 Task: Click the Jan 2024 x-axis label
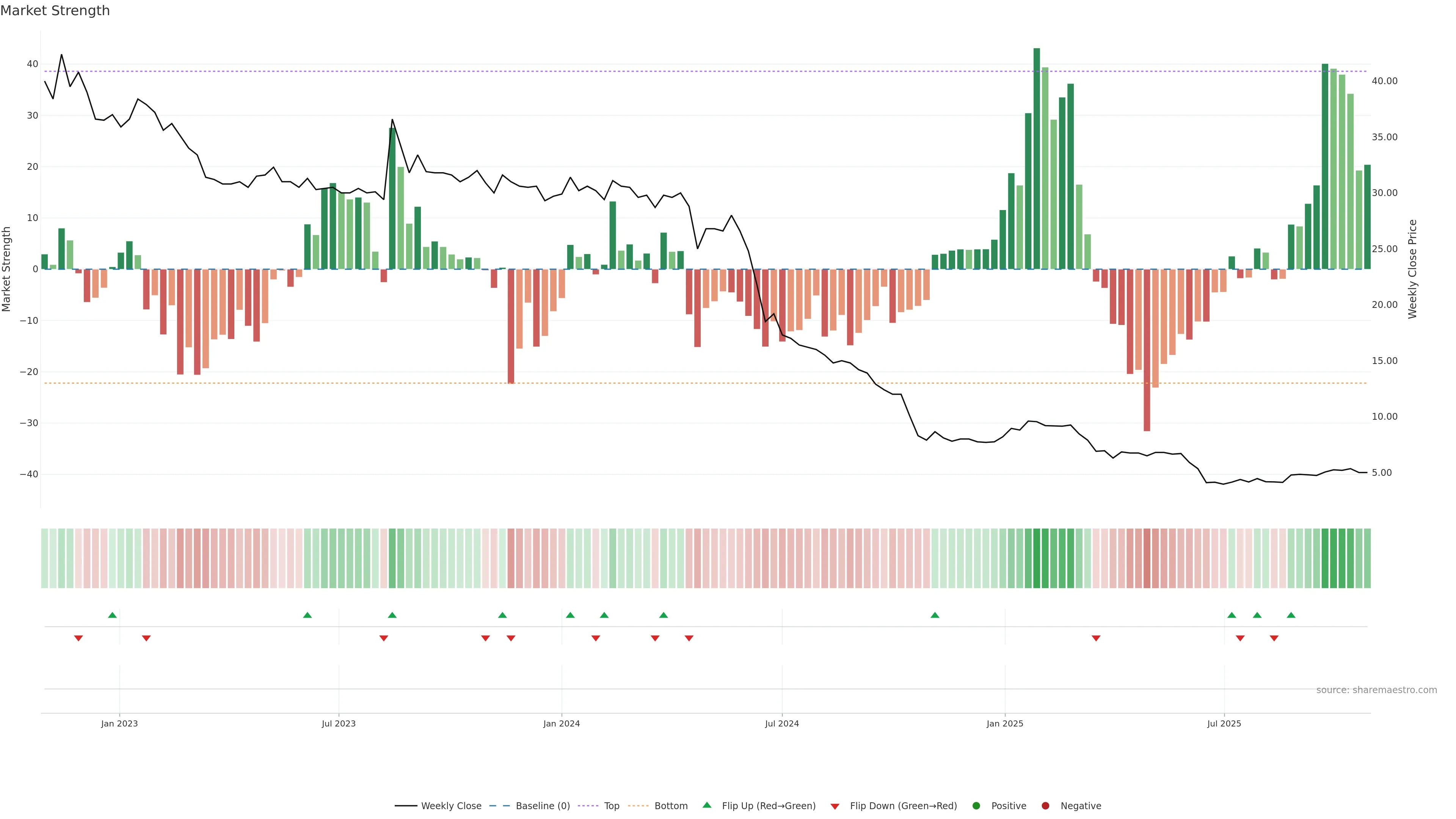561,723
